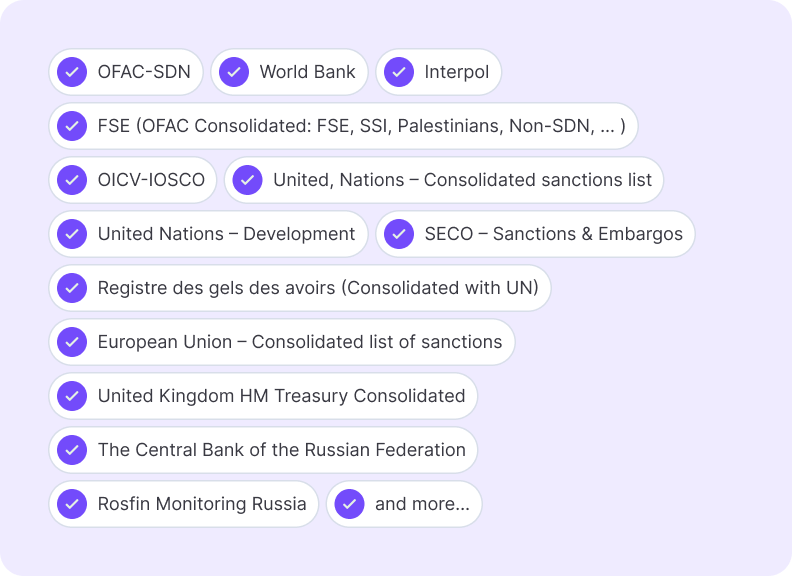Select the Rosfin Monitoring Russia label

202,504
